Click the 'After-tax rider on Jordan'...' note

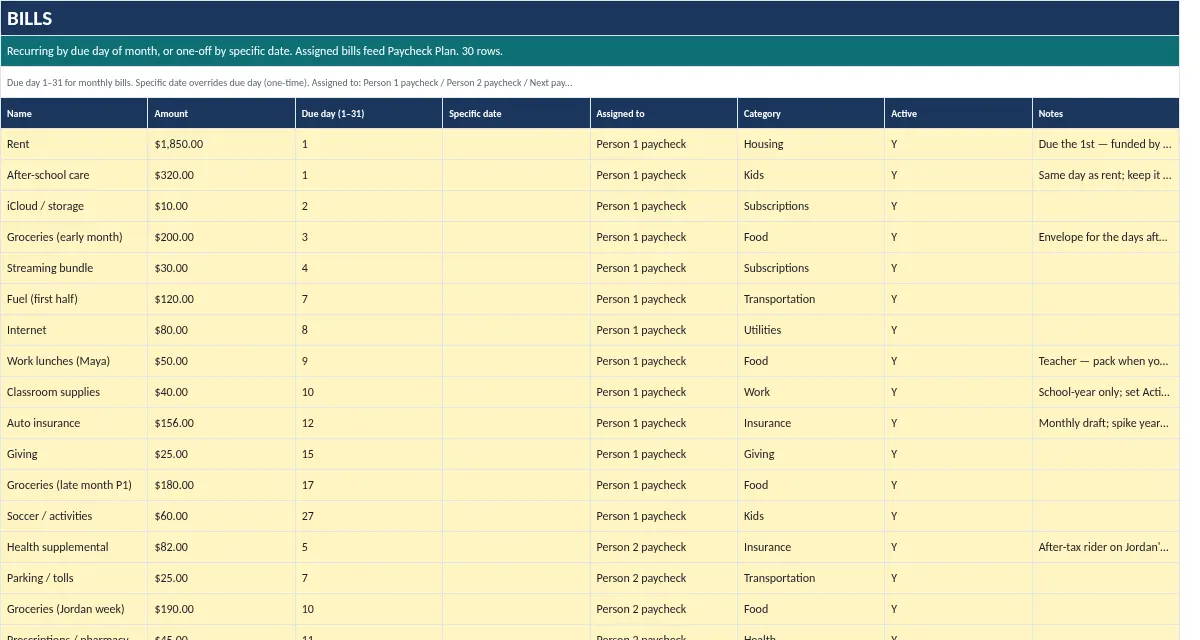click(1106, 547)
